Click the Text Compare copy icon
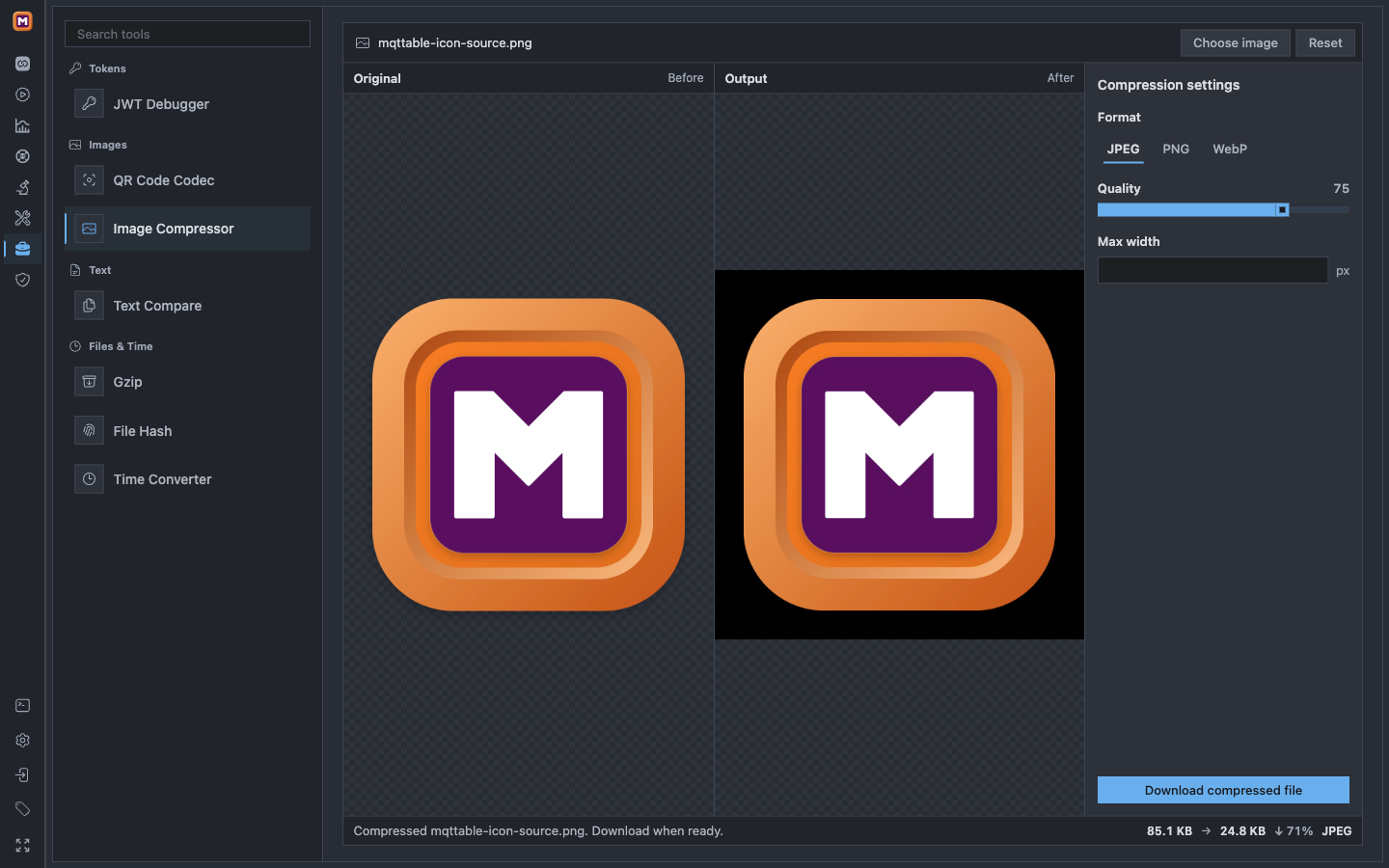The image size is (1389, 868). click(89, 306)
